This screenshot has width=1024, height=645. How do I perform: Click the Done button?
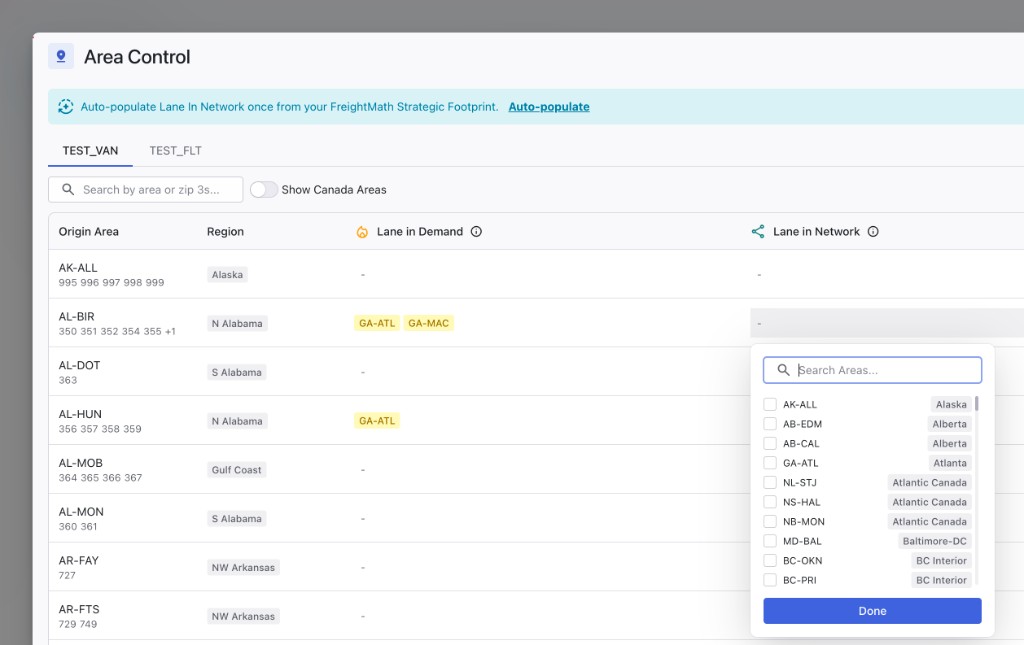(872, 611)
